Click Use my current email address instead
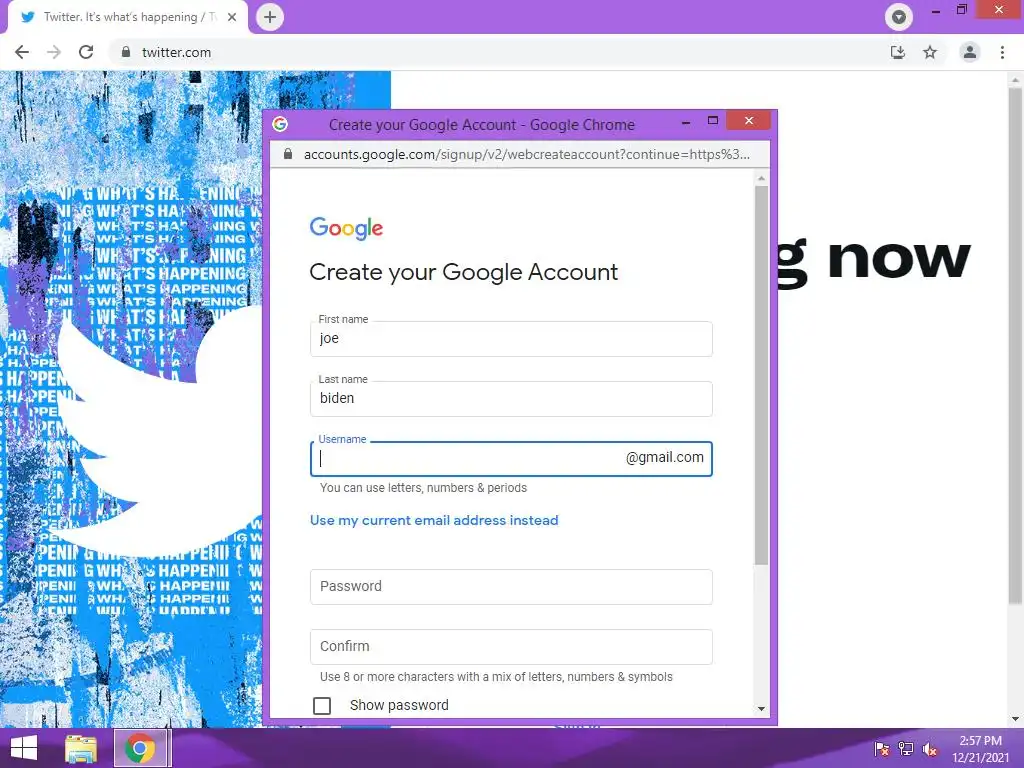This screenshot has height=768, width=1024. point(434,520)
